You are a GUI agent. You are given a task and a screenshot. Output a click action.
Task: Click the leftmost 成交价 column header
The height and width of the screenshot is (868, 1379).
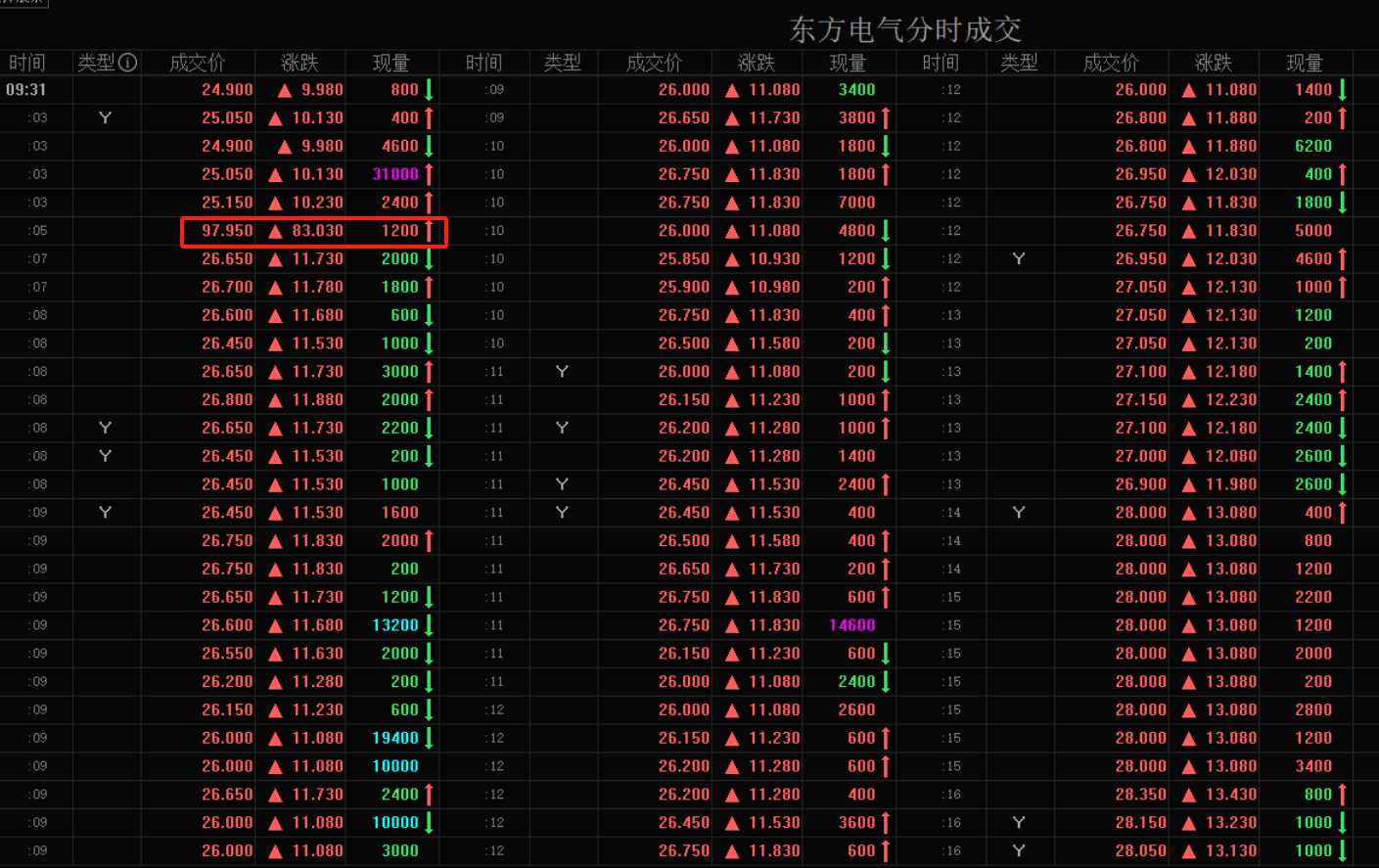[x=197, y=63]
